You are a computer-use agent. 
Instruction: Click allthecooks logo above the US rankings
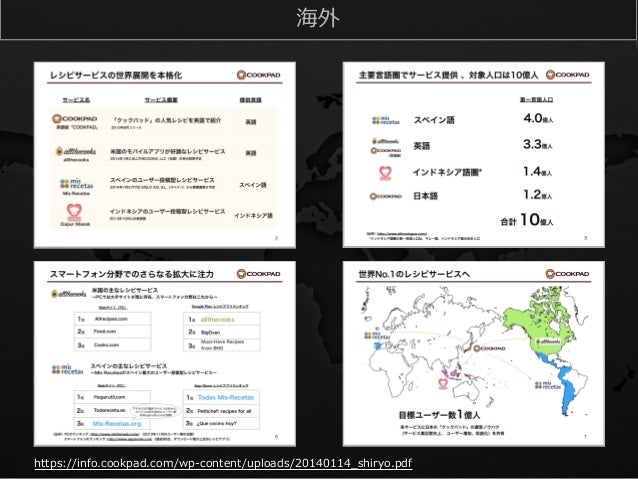69,294
